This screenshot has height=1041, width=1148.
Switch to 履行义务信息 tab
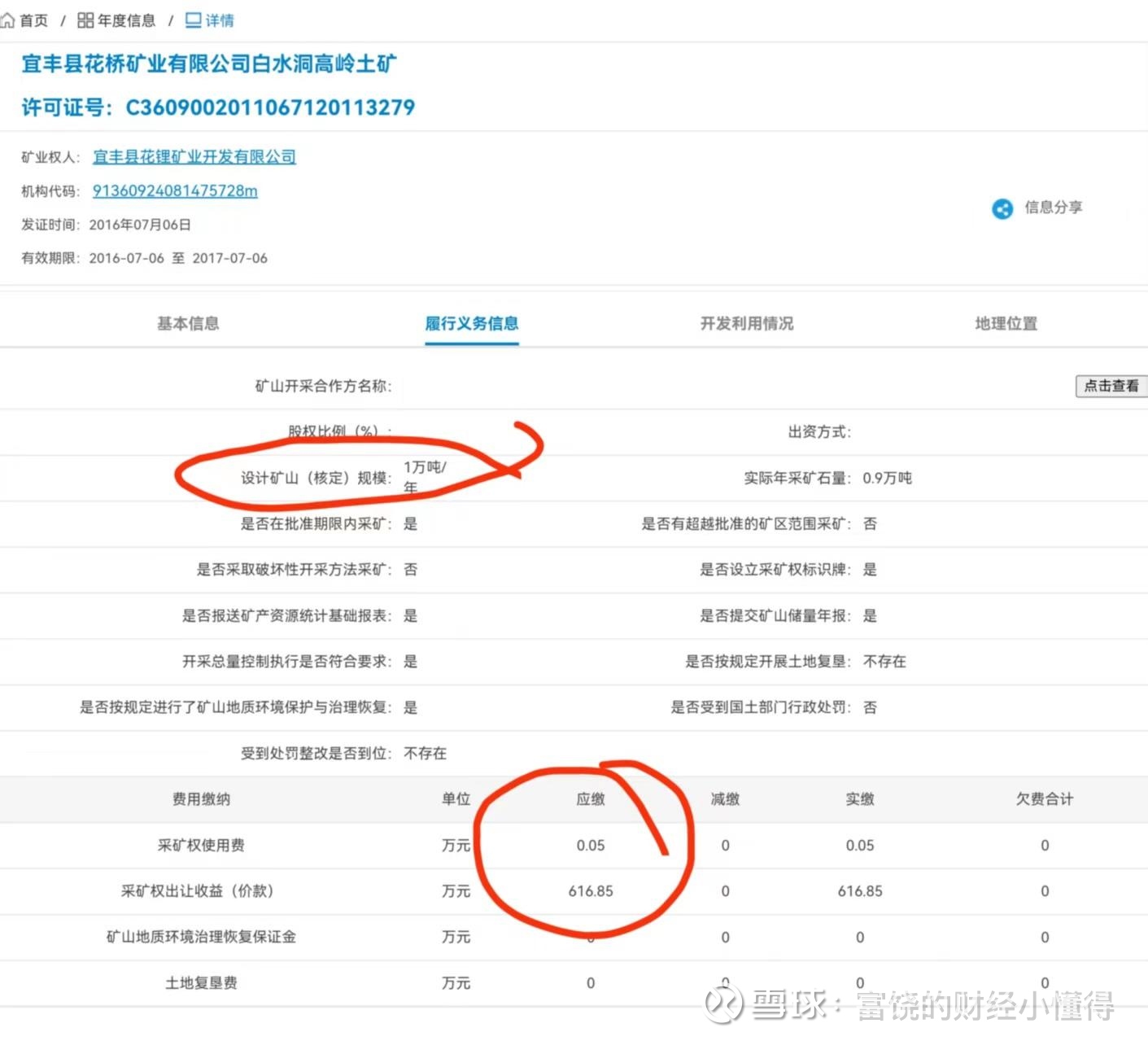pos(472,323)
